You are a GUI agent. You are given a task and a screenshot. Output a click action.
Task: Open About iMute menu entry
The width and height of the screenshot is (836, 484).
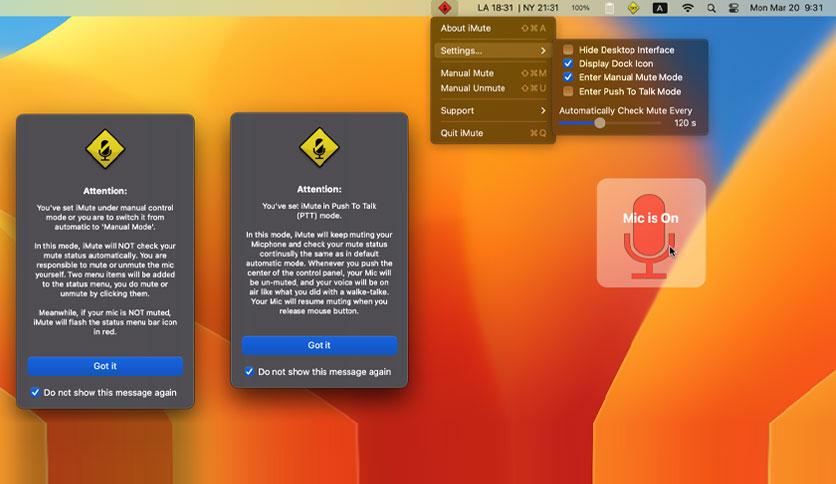click(x=493, y=28)
